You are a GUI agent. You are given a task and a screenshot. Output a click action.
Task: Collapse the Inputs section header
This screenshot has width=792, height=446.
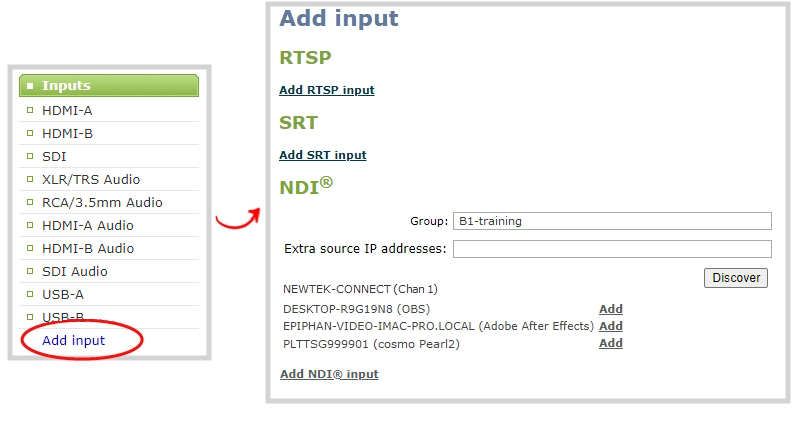coord(66,86)
